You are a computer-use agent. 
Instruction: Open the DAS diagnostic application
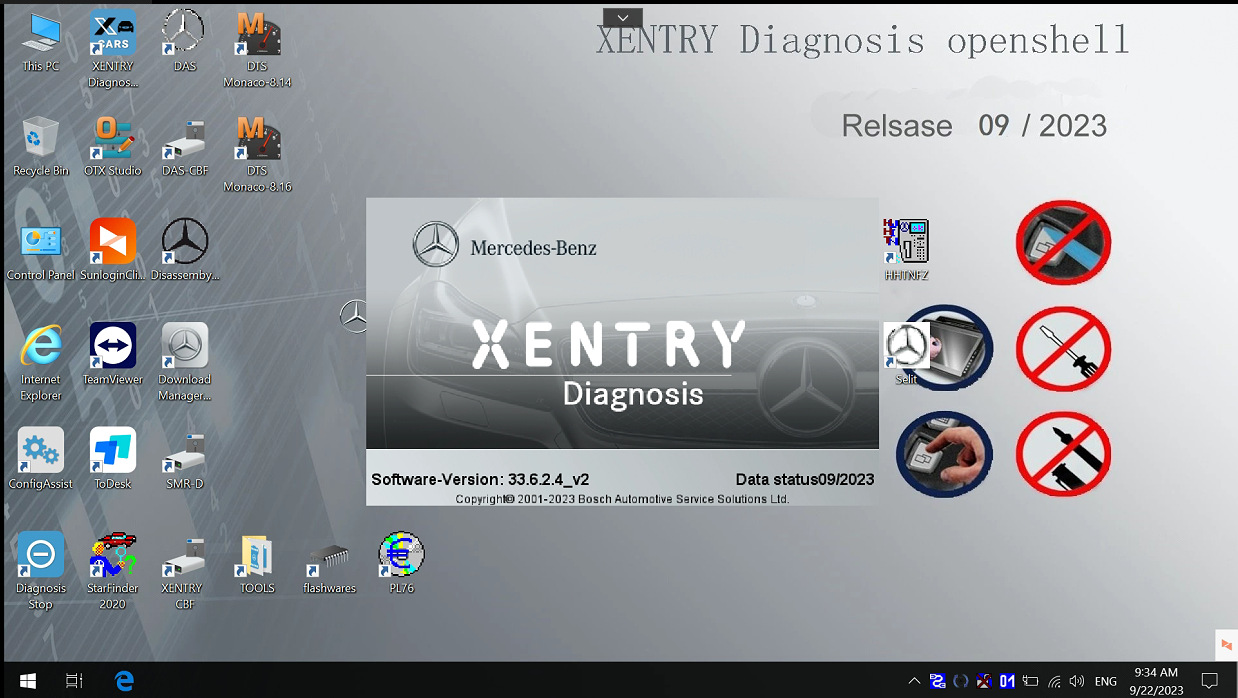point(183,30)
